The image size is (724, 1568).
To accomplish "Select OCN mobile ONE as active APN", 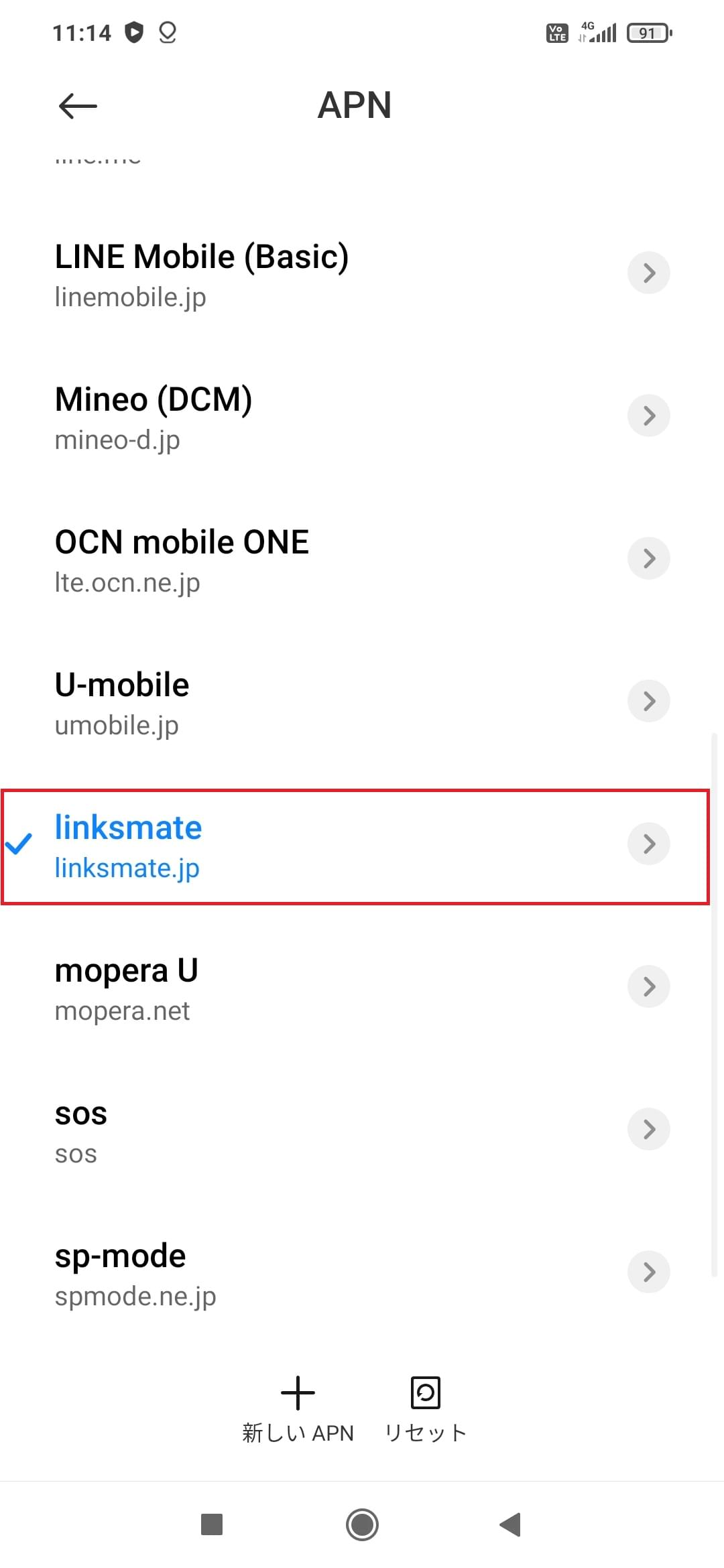I will click(x=181, y=560).
